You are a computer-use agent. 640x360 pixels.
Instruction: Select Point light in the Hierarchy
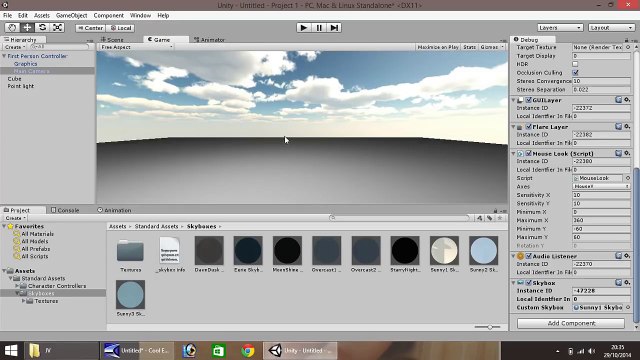coord(20,86)
